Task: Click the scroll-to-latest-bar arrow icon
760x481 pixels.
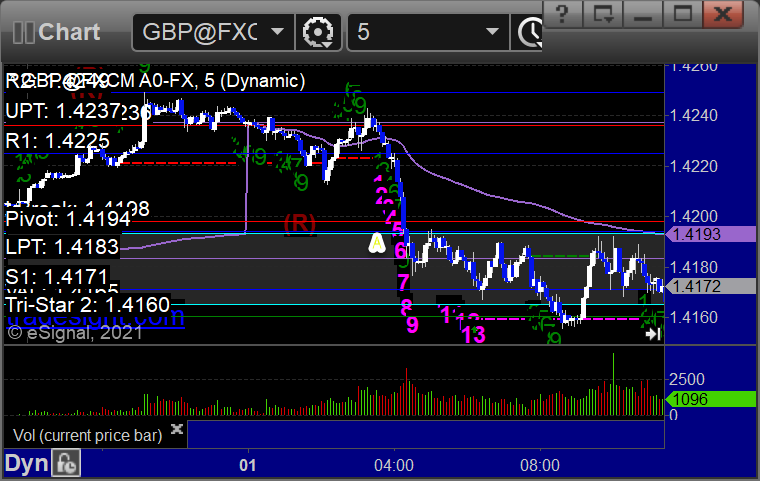Action: [653, 334]
